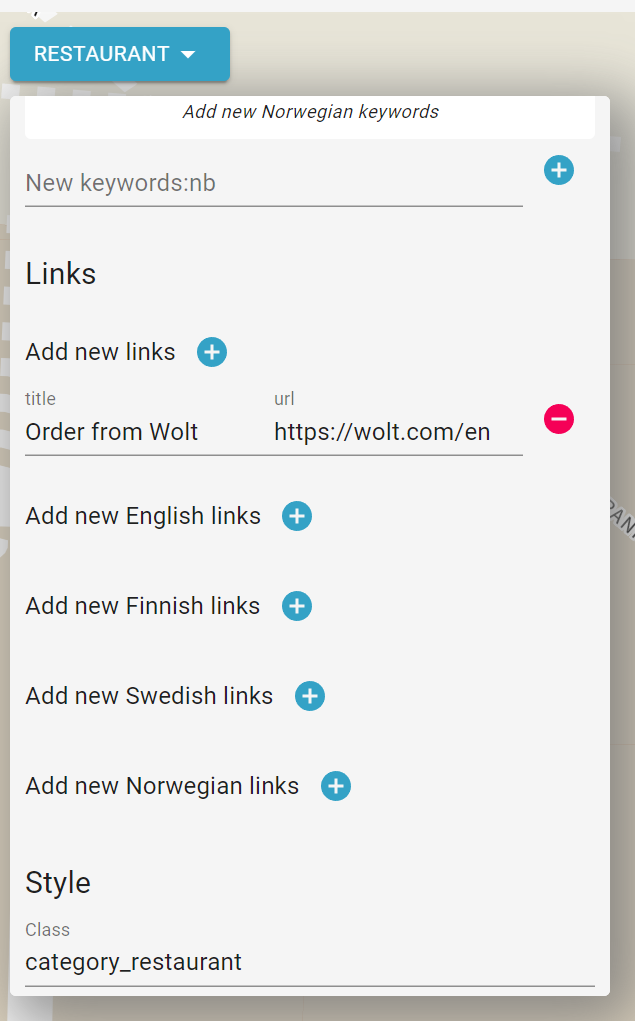Click the Links section heading
Screen dimensions: 635x1021
[60, 273]
